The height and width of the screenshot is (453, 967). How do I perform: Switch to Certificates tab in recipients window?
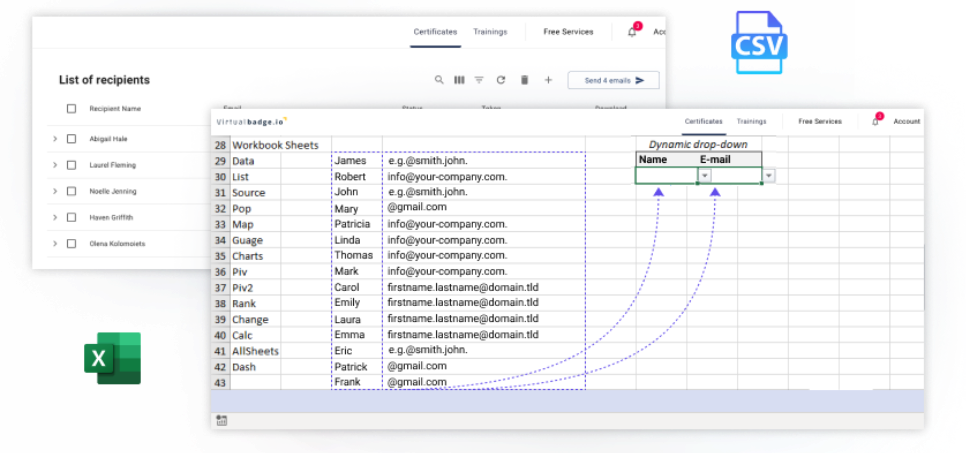[x=435, y=32]
